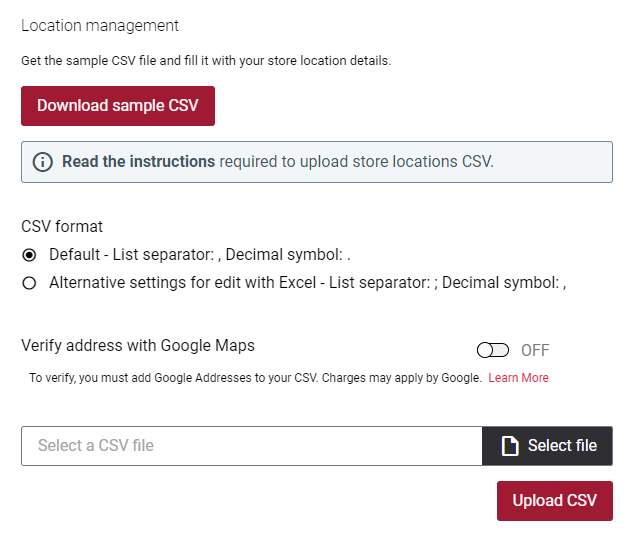This screenshot has height=538, width=633.
Task: Click the document icon on Select file
Action: (510, 446)
